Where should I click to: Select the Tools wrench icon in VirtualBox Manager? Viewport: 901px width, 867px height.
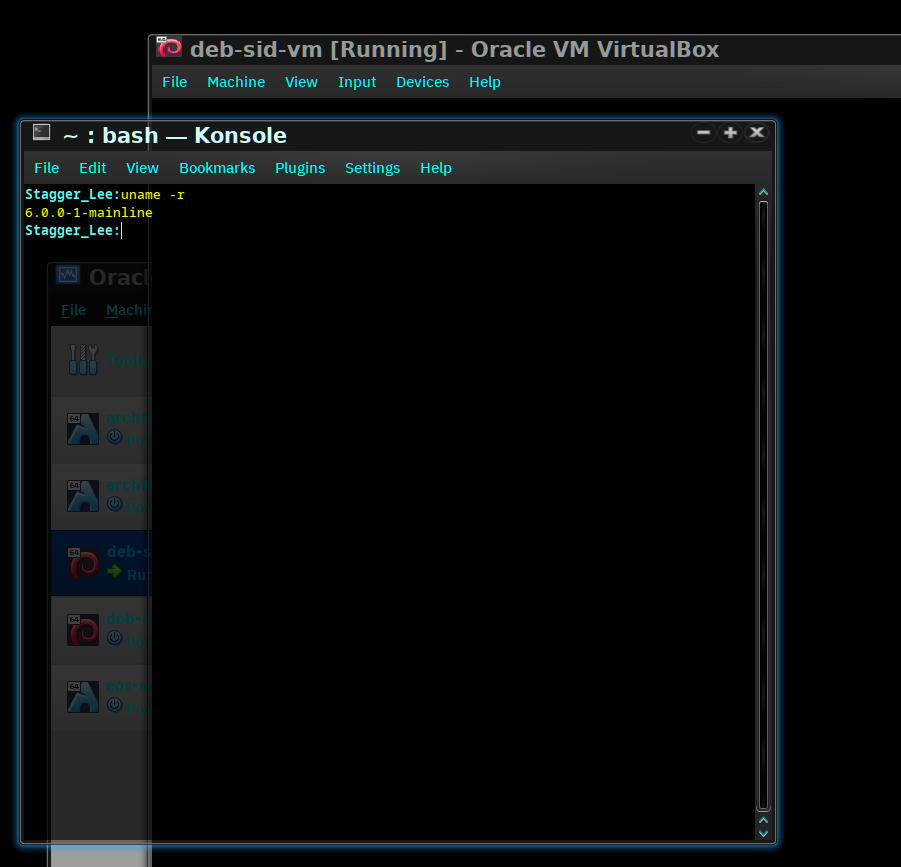point(83,360)
